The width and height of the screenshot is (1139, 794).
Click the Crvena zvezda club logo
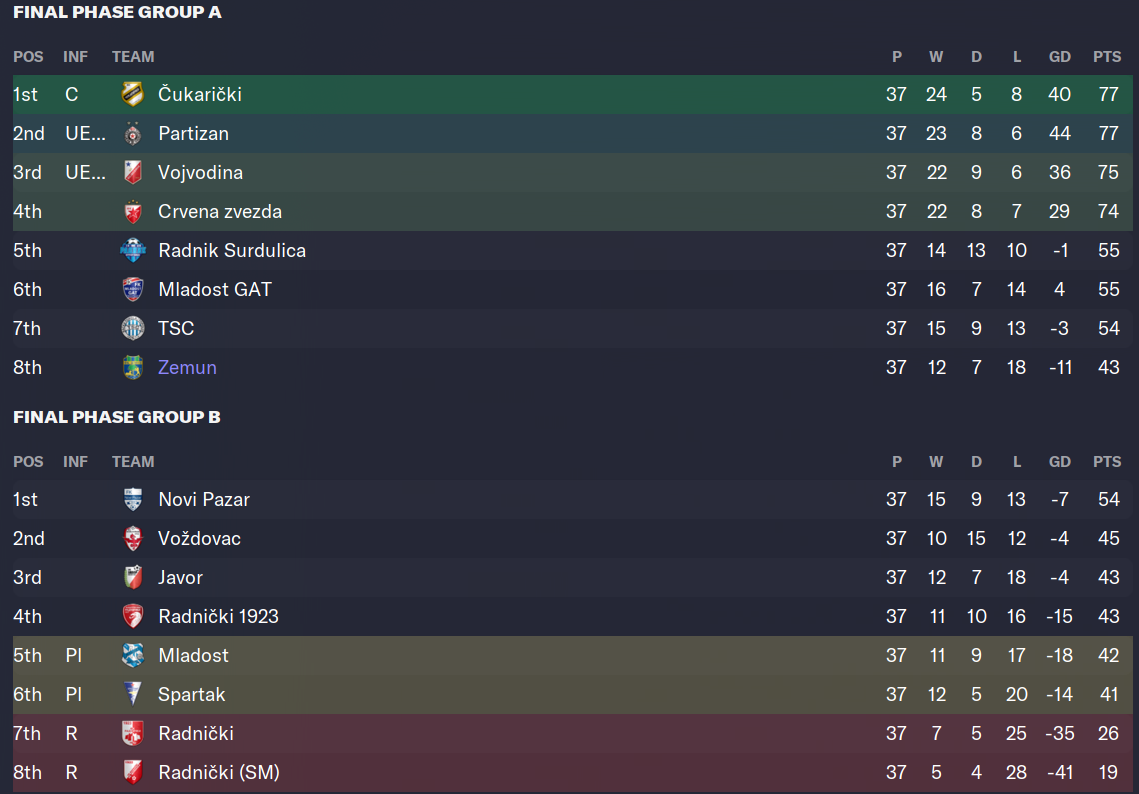pos(132,211)
